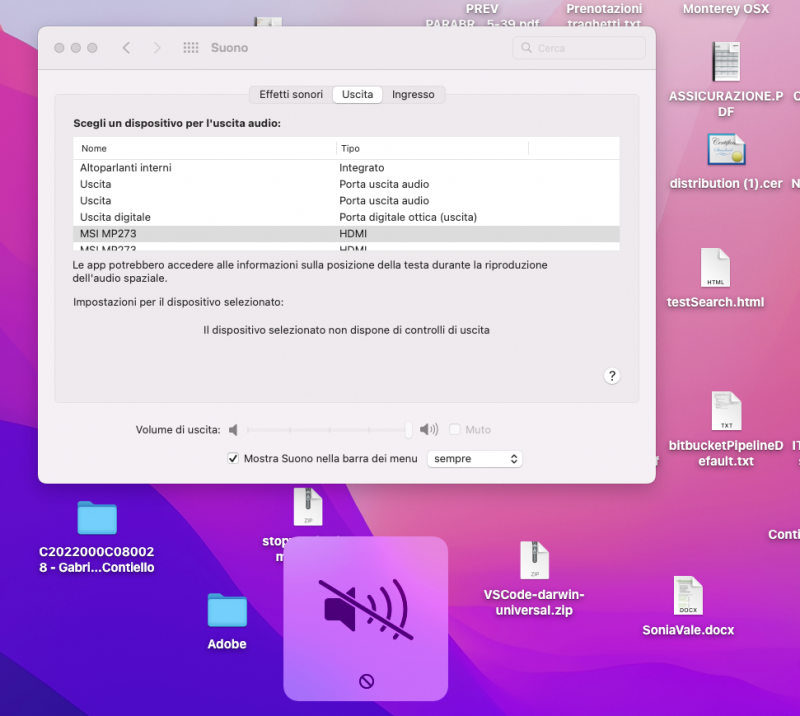Click the help question mark button
800x716 pixels.
click(612, 376)
